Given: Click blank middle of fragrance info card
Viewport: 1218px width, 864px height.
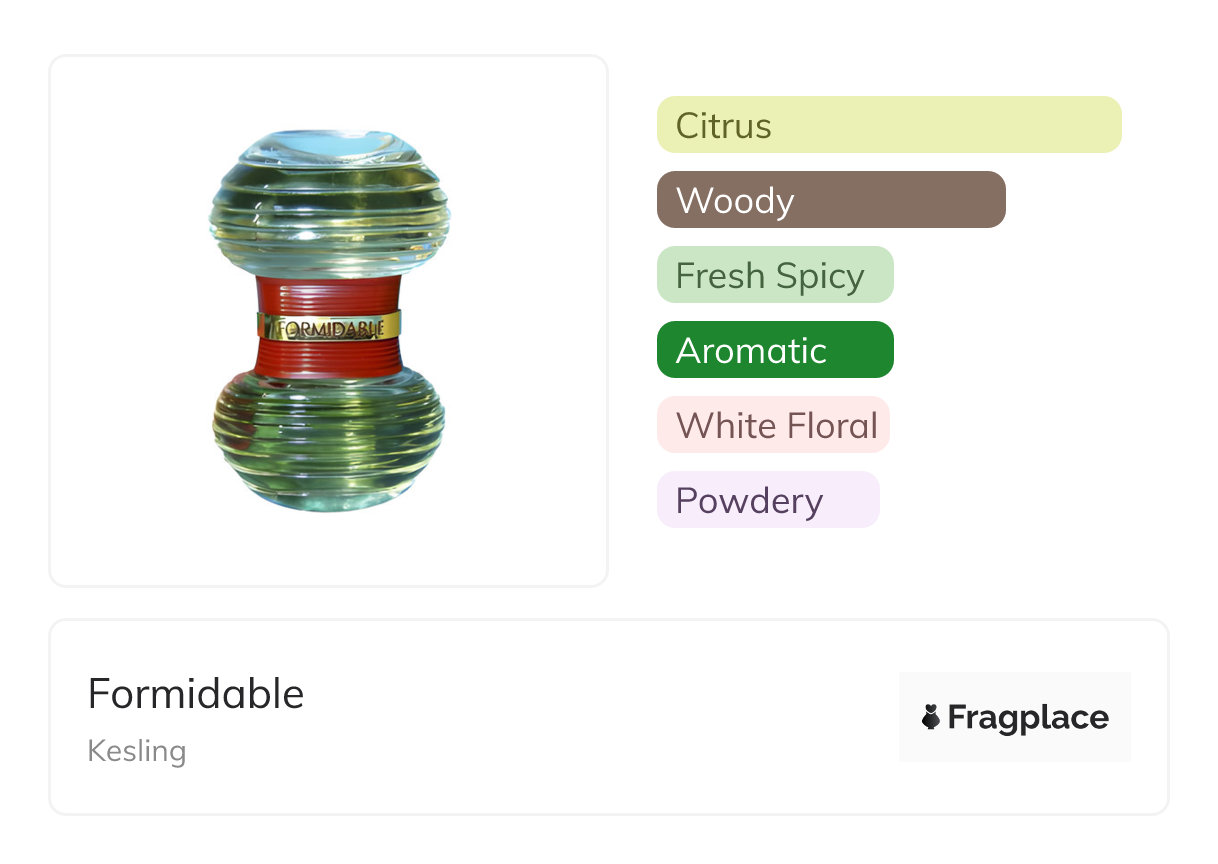Looking at the screenshot, I should click(x=600, y=717).
